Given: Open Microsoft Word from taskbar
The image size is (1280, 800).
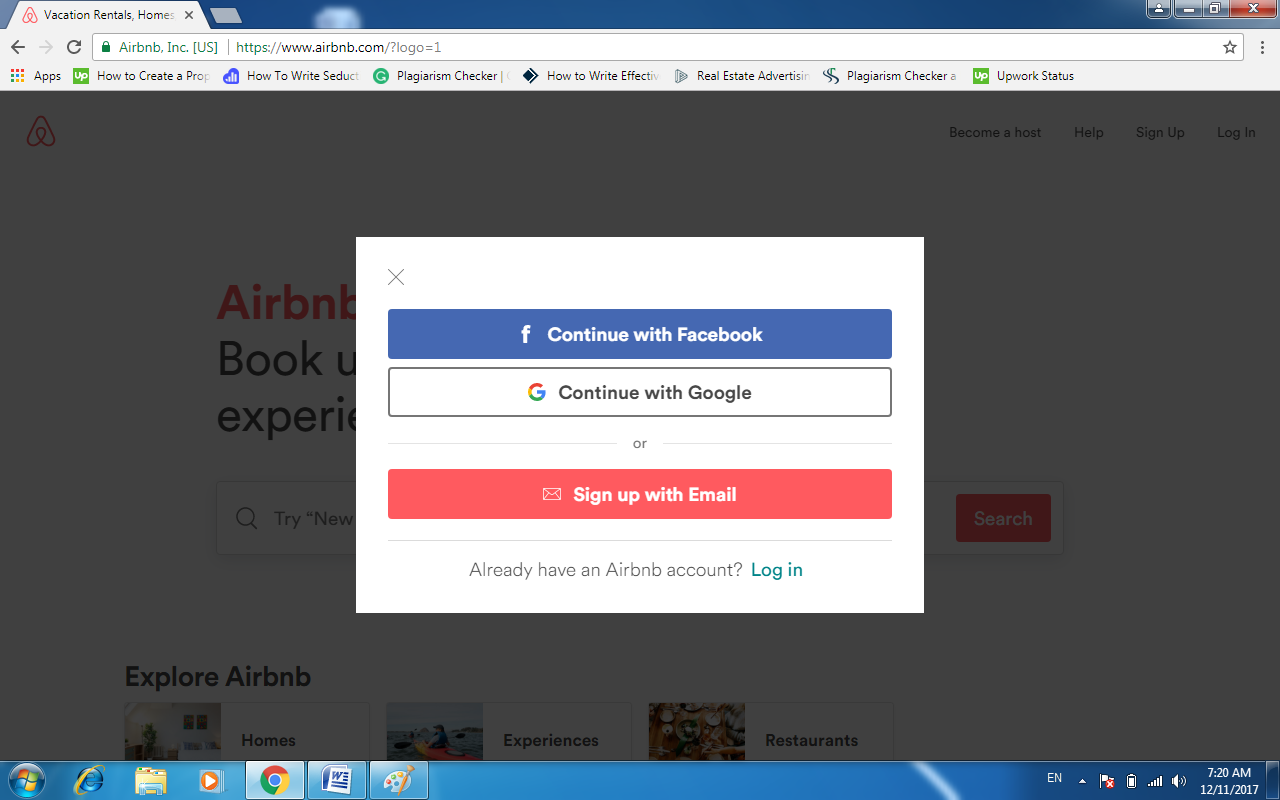Looking at the screenshot, I should (x=337, y=780).
